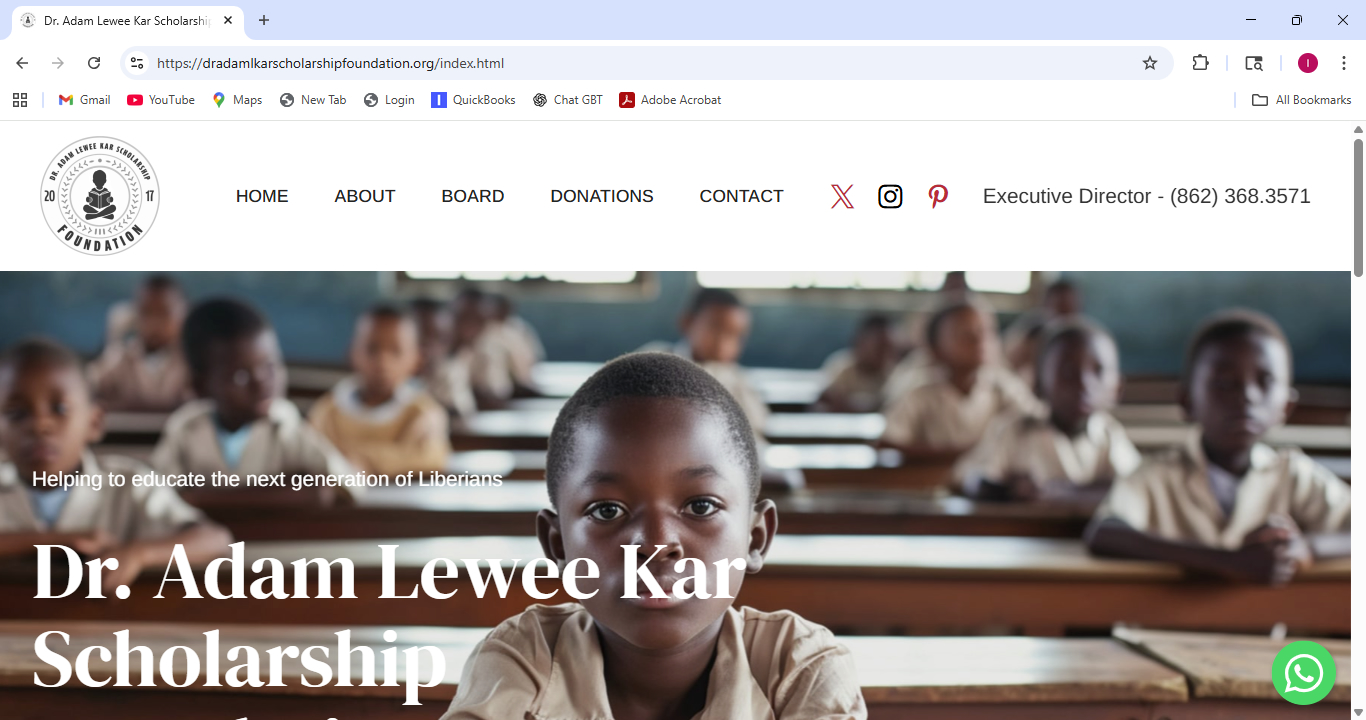Open the Chrome apps grid icon

[x=20, y=100]
